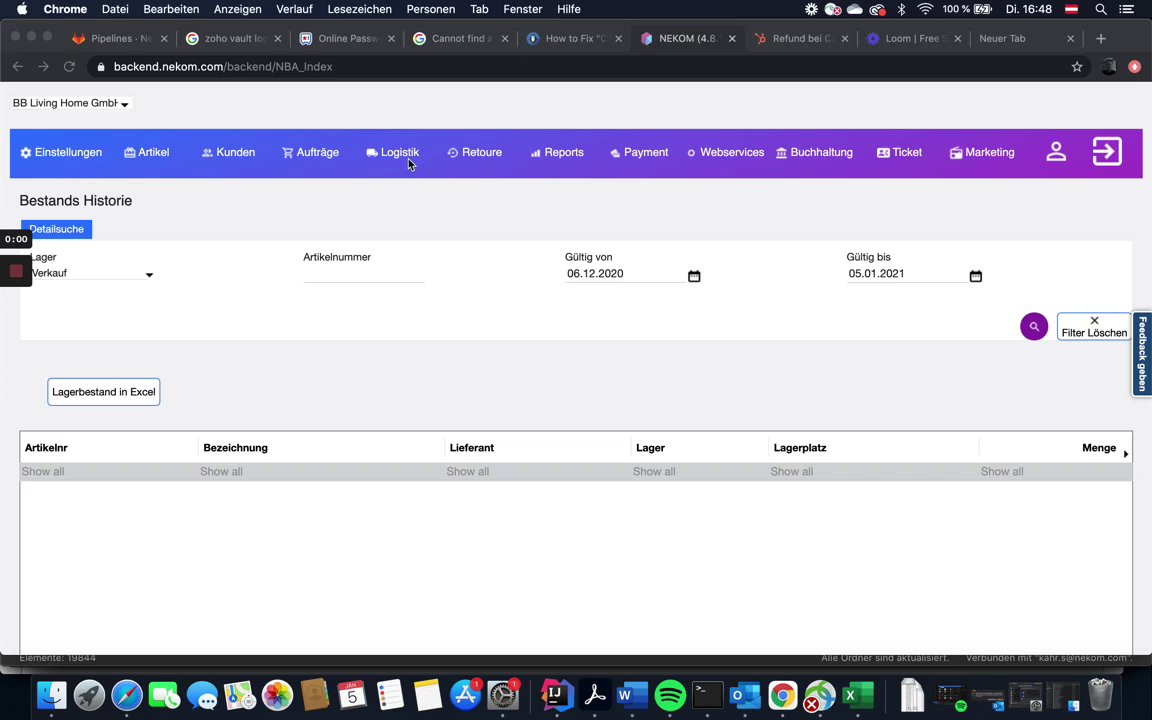1152x720 pixels.
Task: Sort by the Menge column header
Action: 1099,447
